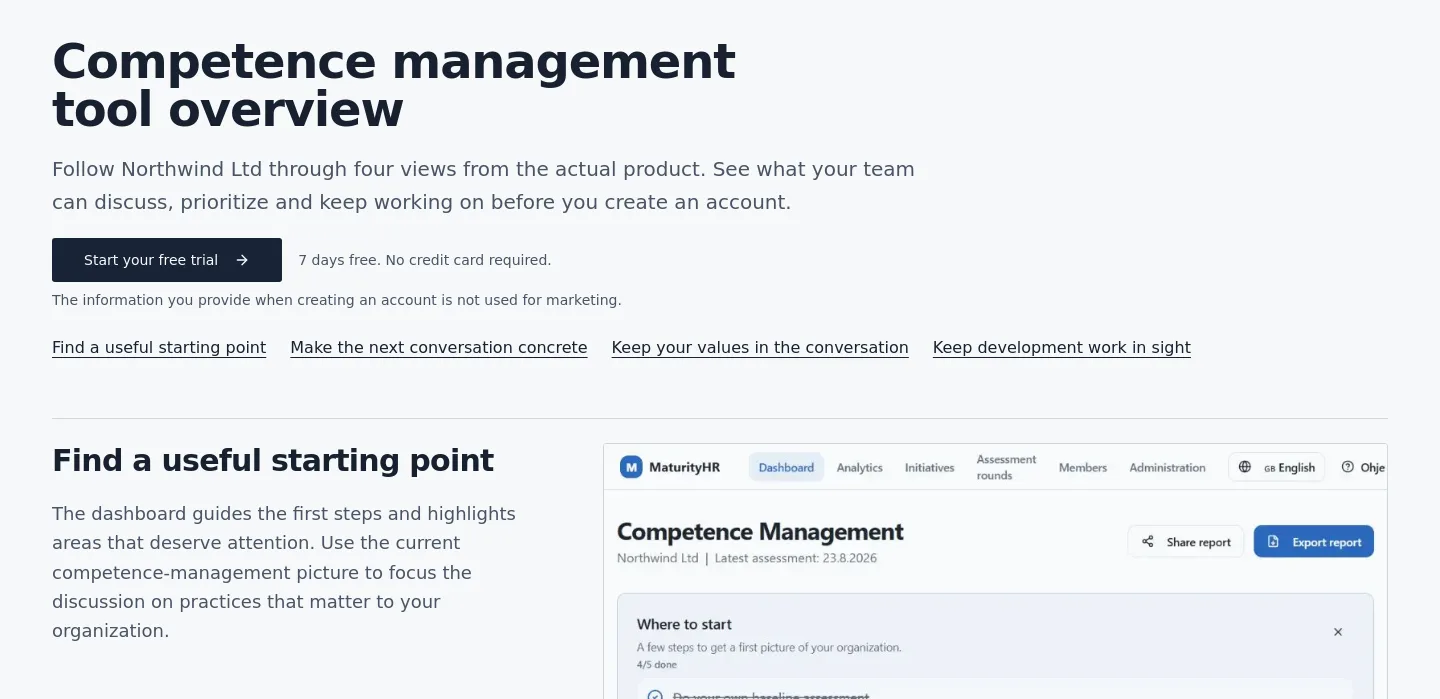Click the Where to start heading
This screenshot has height=699, width=1440.
click(x=685, y=624)
